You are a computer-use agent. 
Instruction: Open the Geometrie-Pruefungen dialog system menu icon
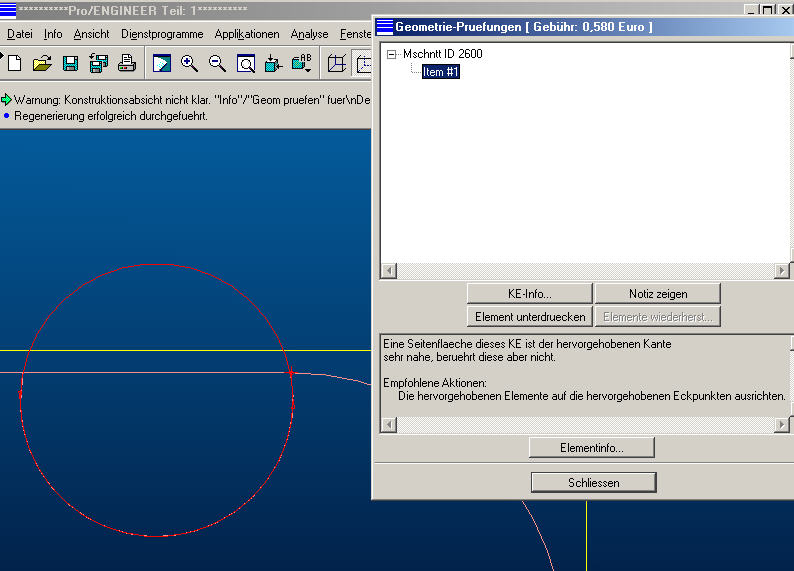point(385,27)
